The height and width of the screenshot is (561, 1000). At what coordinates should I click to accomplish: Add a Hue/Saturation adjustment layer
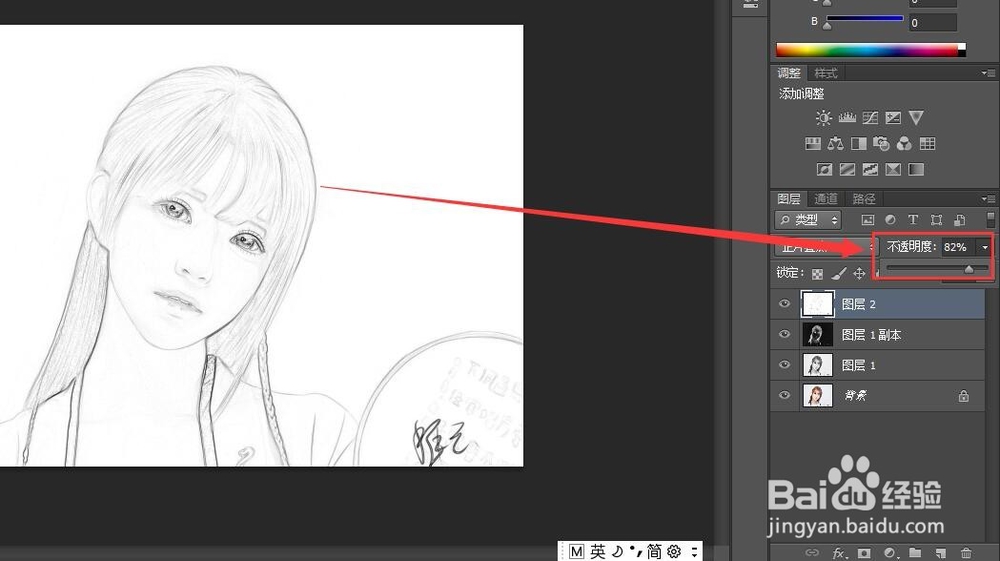[812, 143]
